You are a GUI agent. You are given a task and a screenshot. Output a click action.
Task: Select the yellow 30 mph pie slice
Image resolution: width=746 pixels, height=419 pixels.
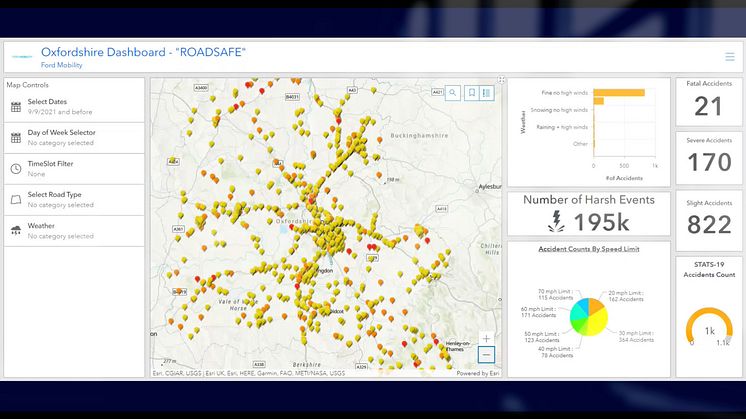coord(598,320)
